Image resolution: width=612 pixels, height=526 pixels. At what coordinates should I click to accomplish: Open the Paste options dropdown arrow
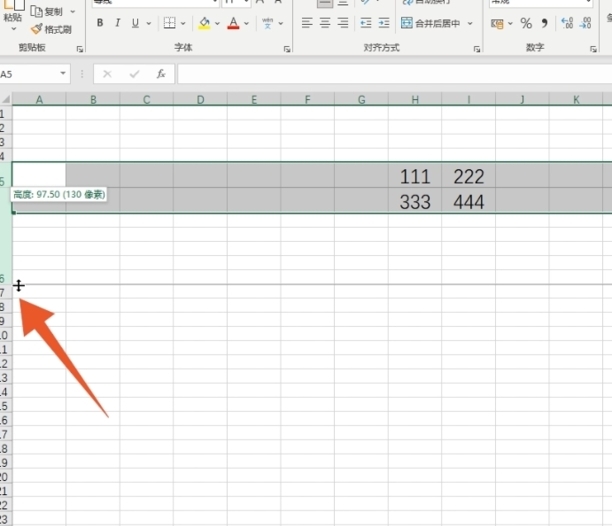[14, 29]
